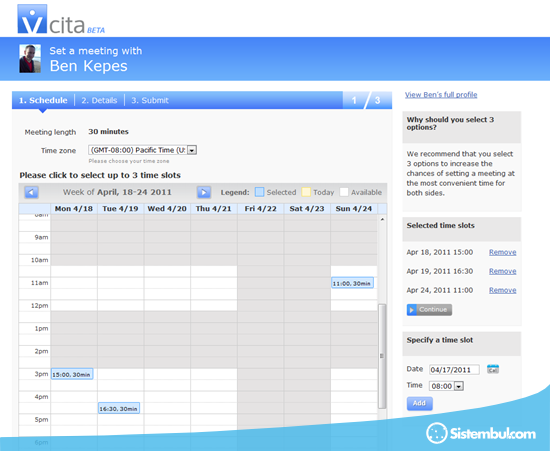Click the Selected time slots heading
Viewport: 550px width, 451px height.
[441, 226]
